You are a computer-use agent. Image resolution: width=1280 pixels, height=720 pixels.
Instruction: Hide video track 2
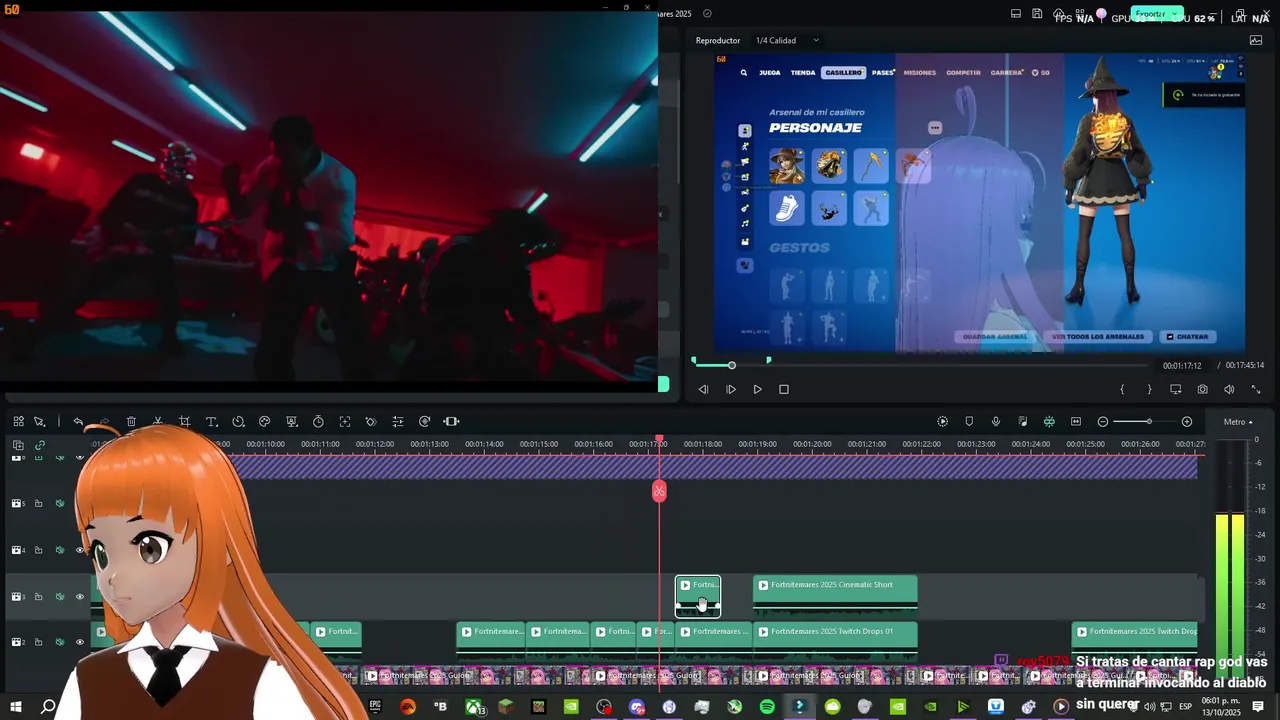point(80,642)
